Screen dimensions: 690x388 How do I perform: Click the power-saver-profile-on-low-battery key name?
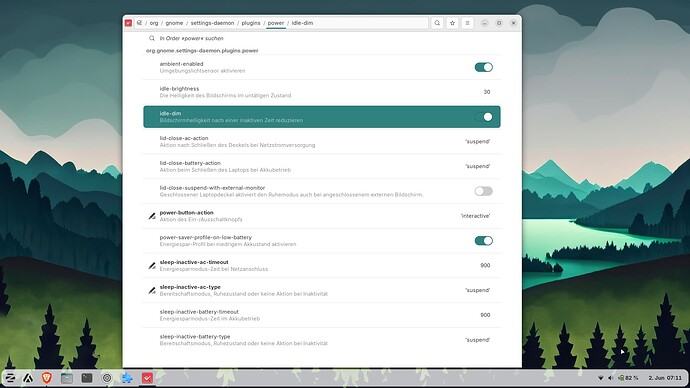click(x=206, y=238)
